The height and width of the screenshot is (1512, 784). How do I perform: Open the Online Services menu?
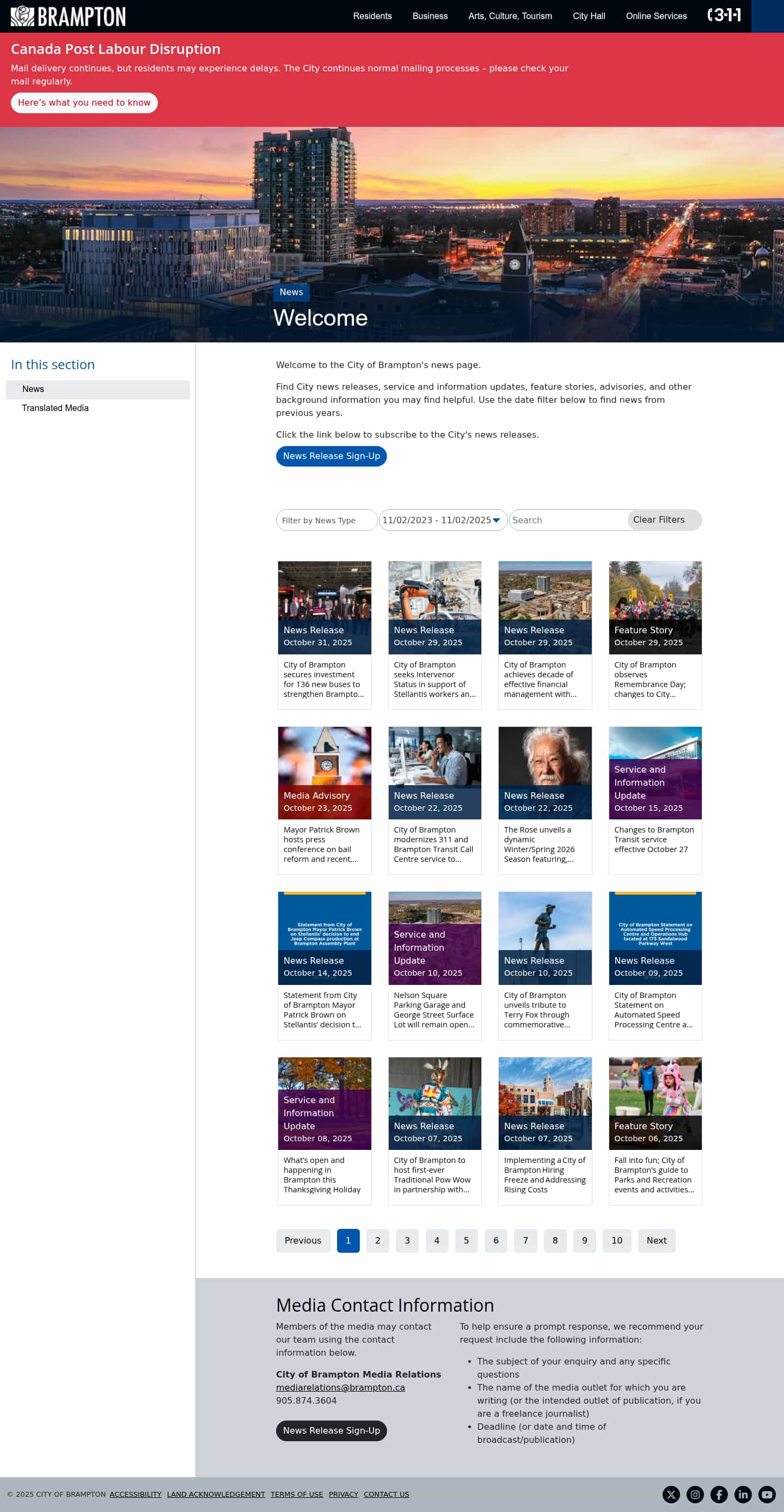pyautogui.click(x=656, y=16)
